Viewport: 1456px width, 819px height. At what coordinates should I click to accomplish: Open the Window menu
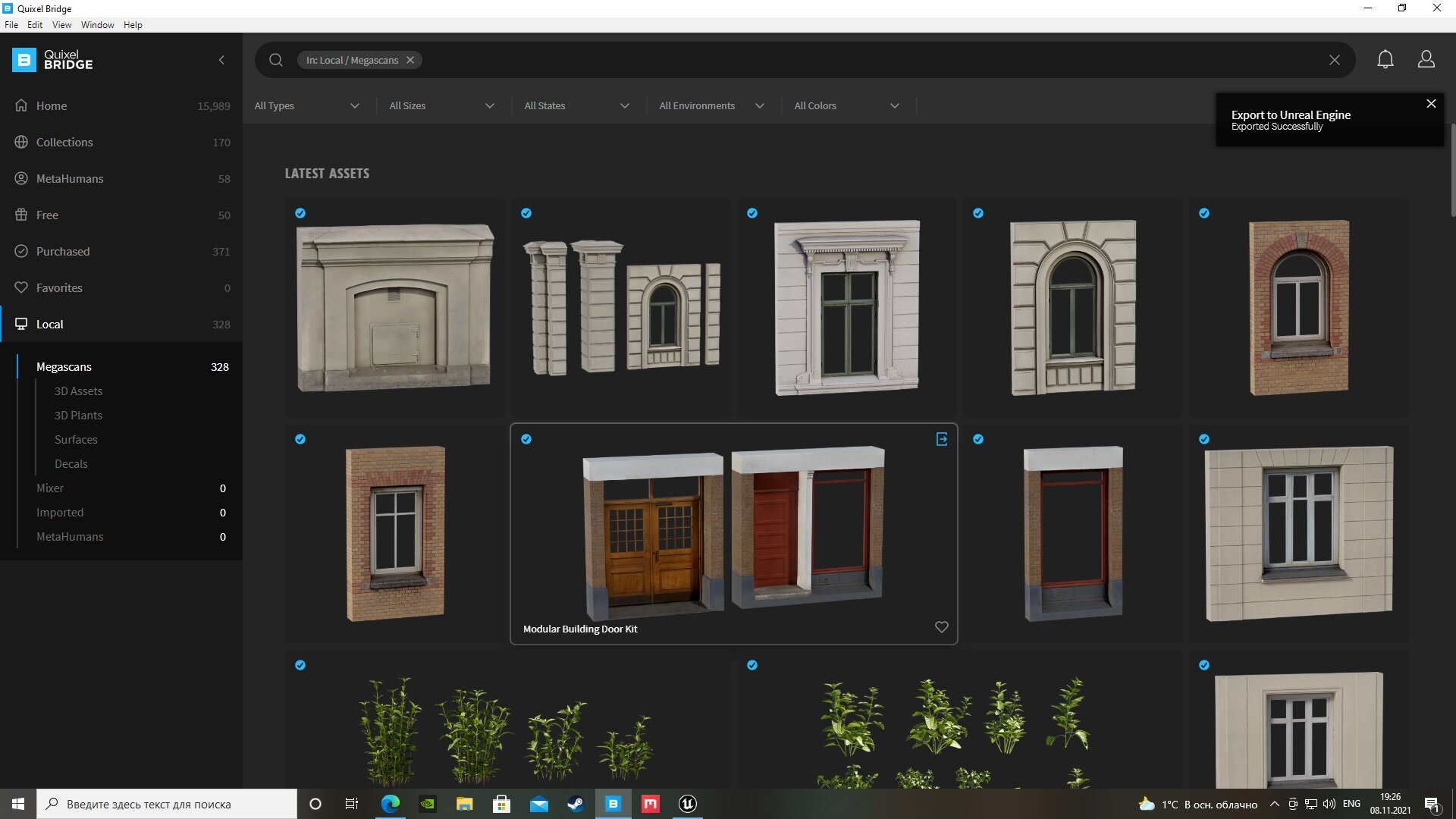98,25
